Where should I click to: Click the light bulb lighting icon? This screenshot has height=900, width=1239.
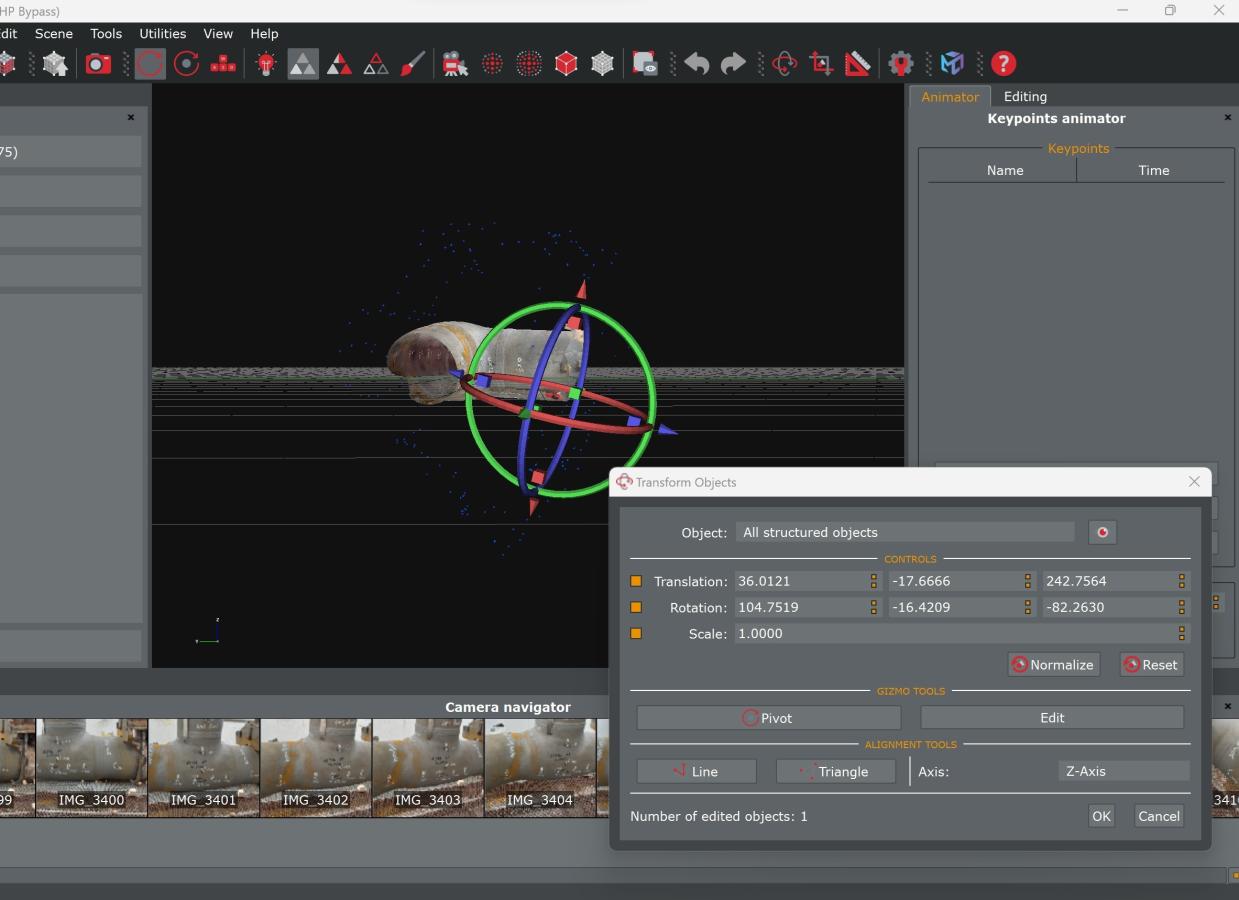266,64
